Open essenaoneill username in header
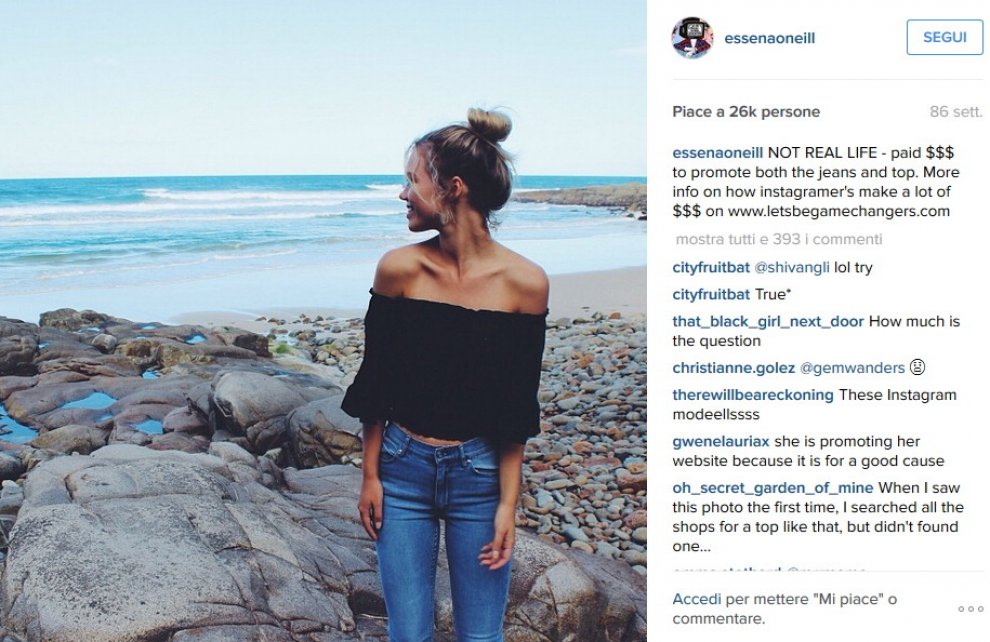 [770, 38]
